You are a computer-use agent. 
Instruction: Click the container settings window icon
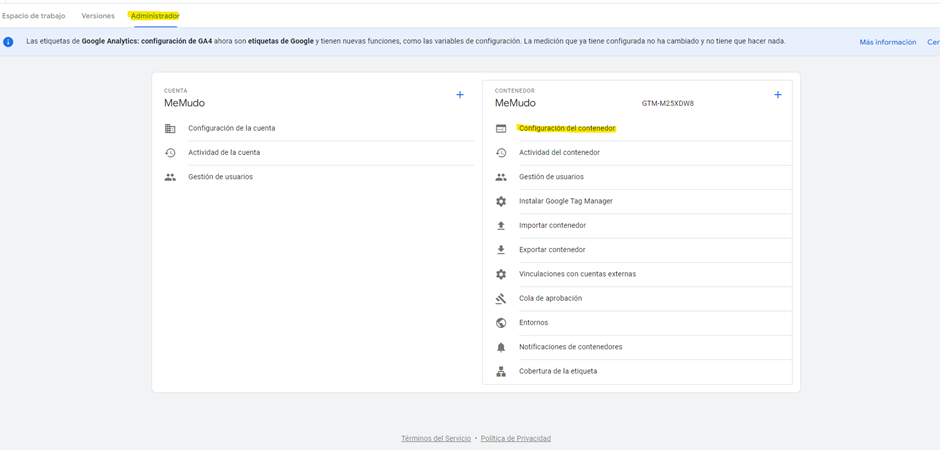tap(501, 128)
